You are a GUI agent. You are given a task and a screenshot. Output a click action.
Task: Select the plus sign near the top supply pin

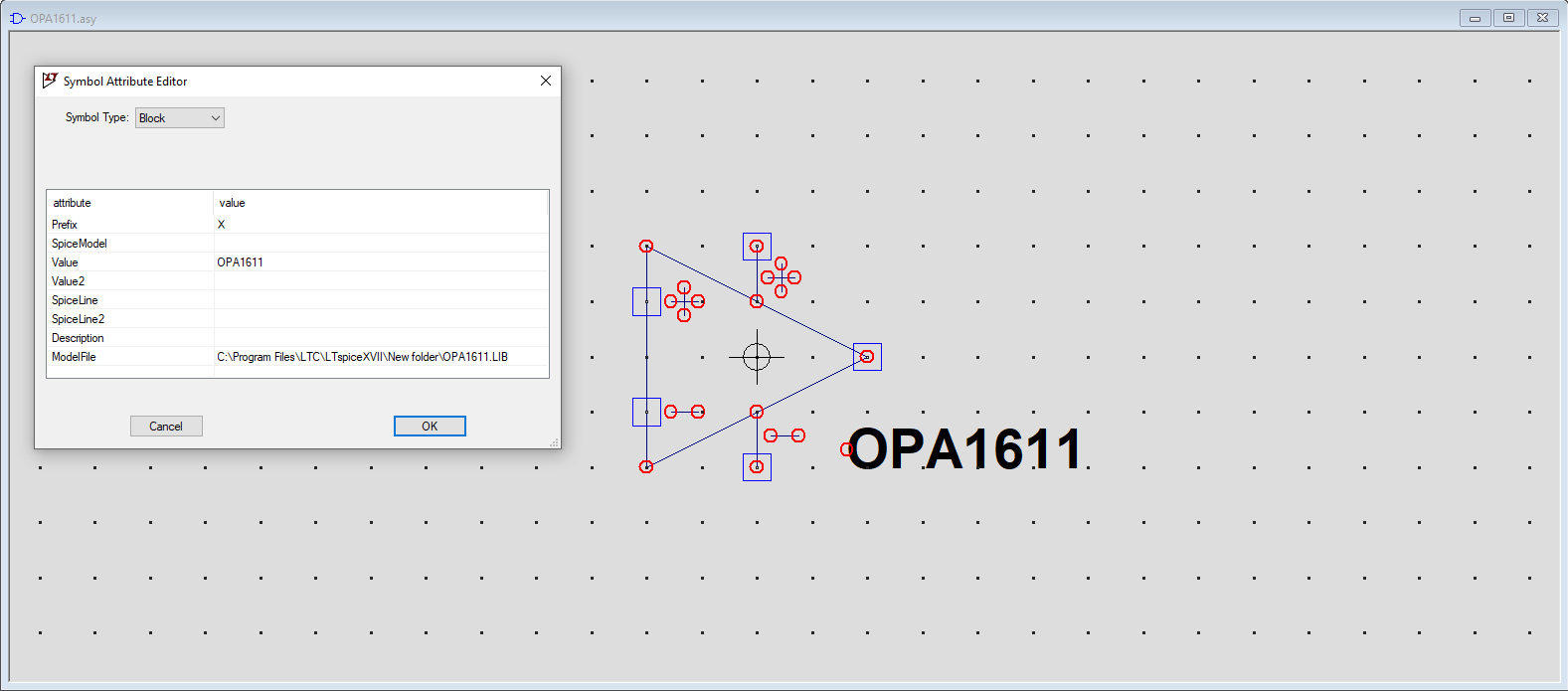pos(781,277)
